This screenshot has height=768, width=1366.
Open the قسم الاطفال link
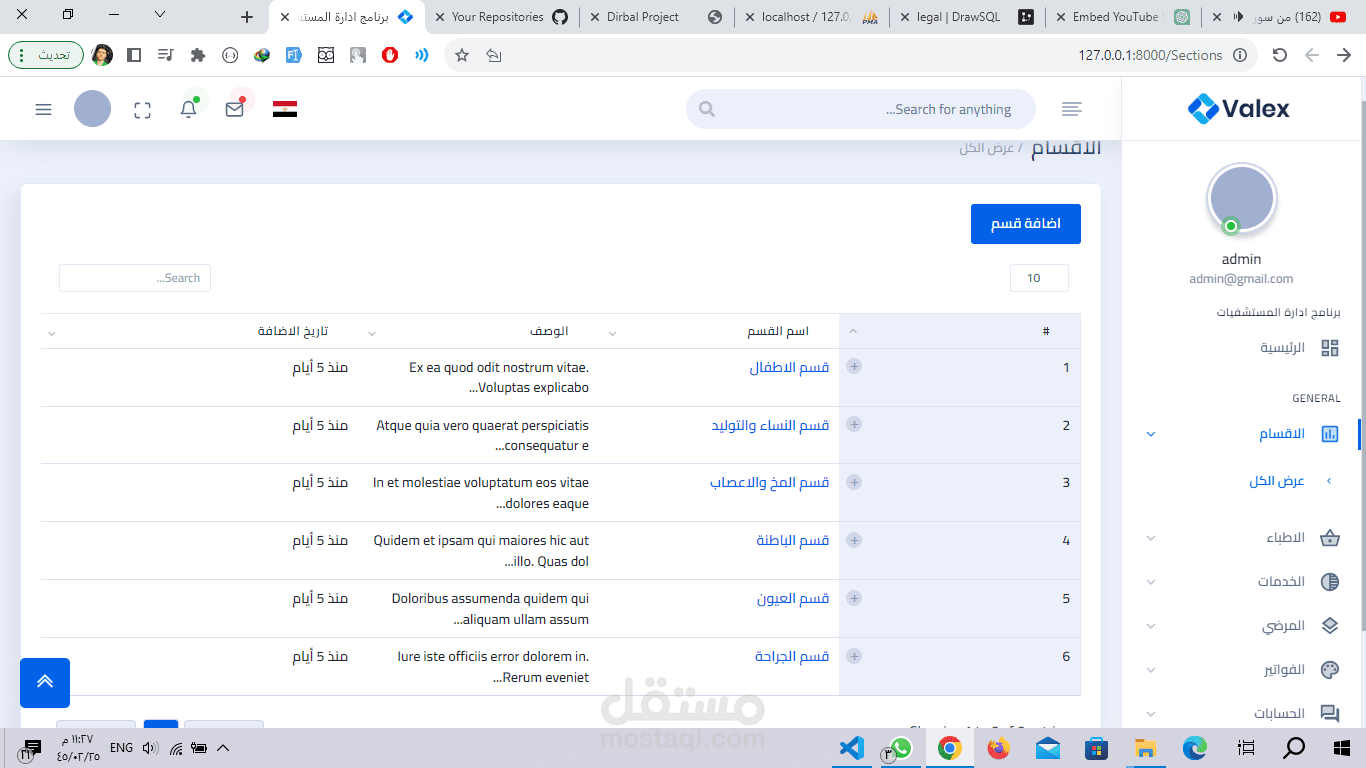(x=790, y=367)
